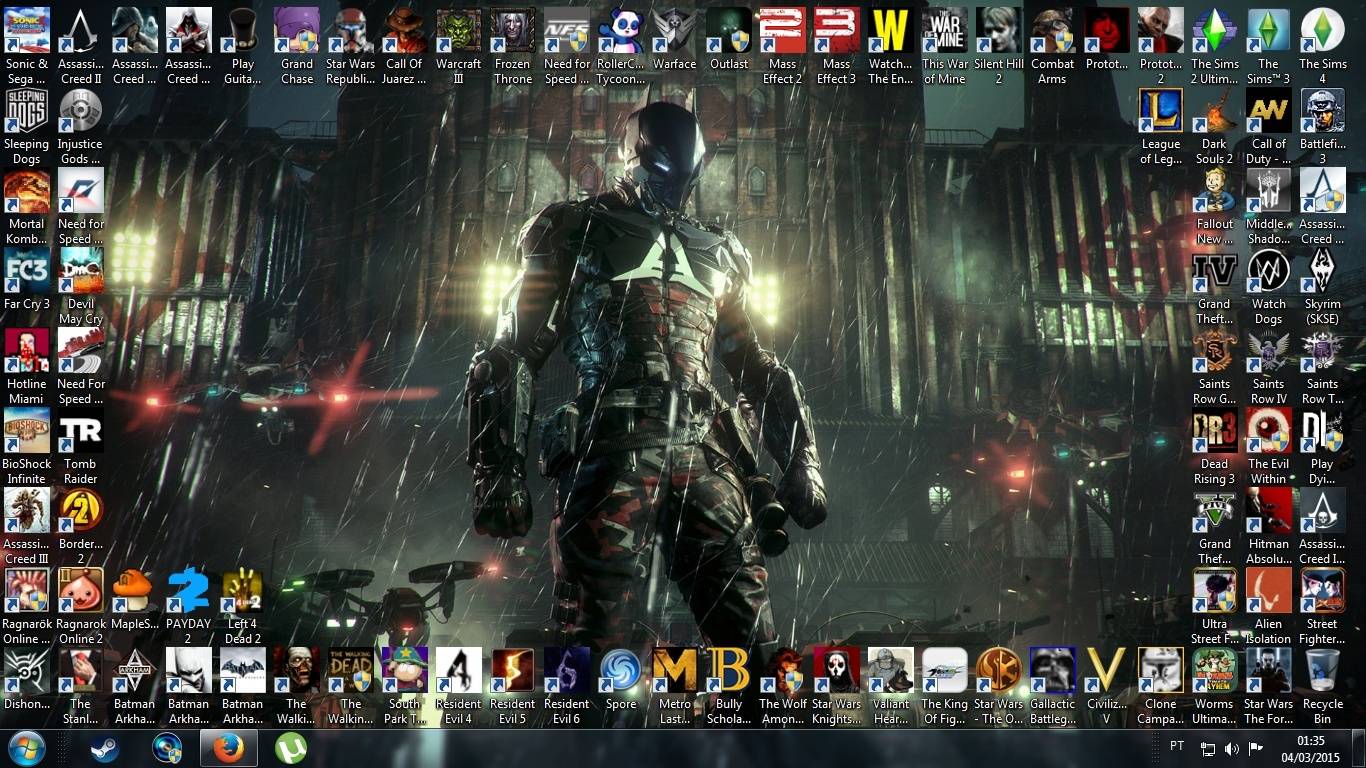Screen dimensions: 1366x768
Task: Click the Hotline Miami icon
Action: (x=27, y=350)
